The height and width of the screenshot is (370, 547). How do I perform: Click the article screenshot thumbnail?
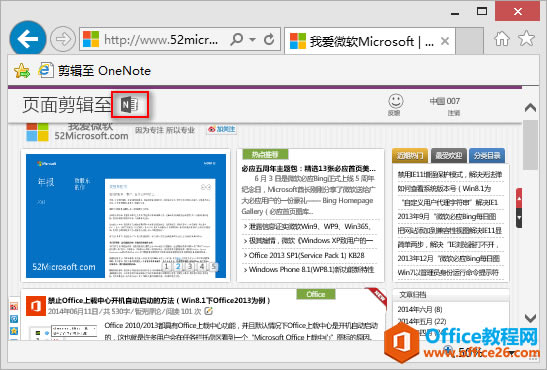tap(63, 332)
